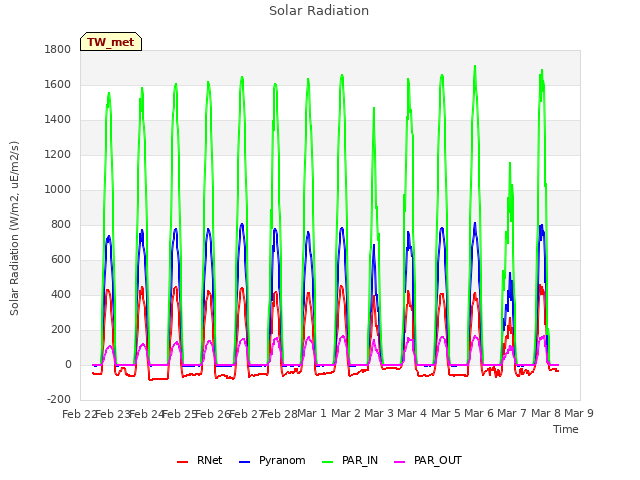Click the Mar 7 x-axis date

tap(512, 413)
